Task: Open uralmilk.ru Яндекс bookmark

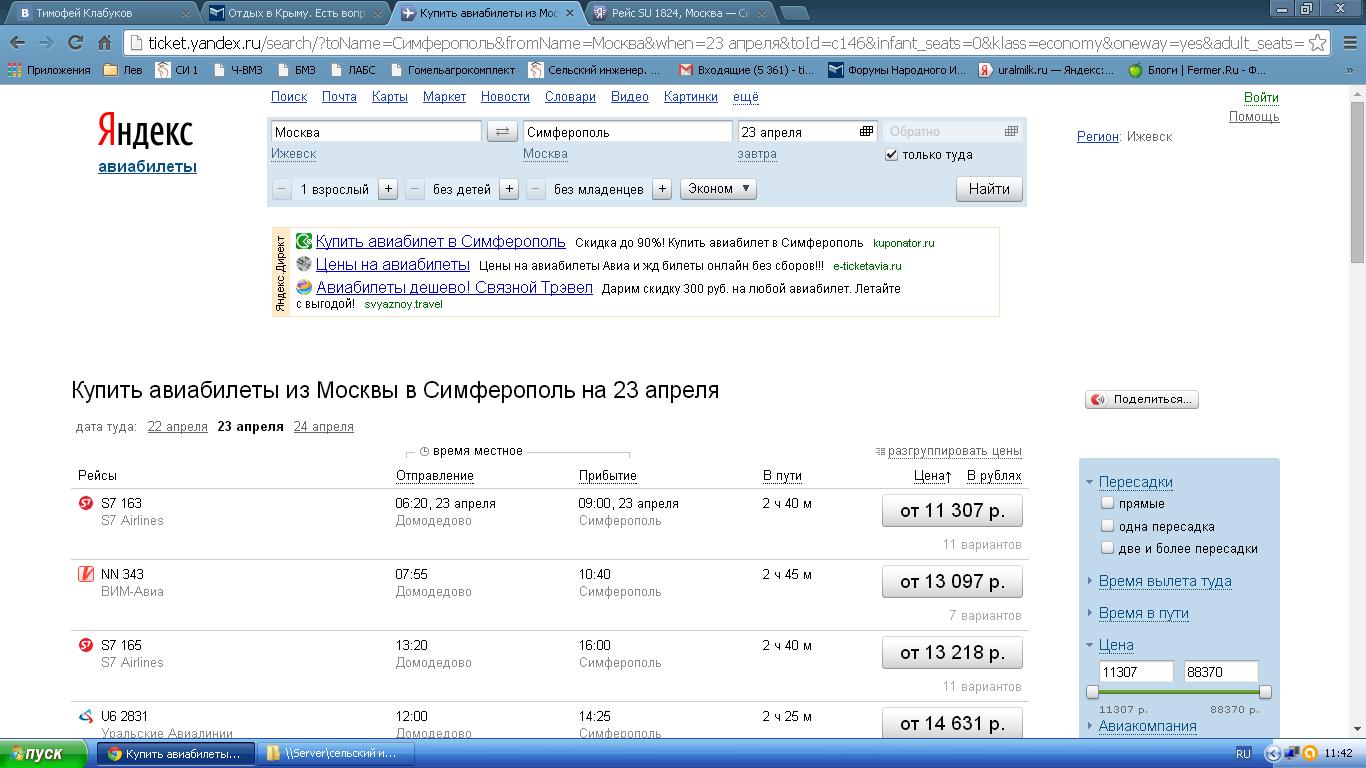Action: point(1047,70)
